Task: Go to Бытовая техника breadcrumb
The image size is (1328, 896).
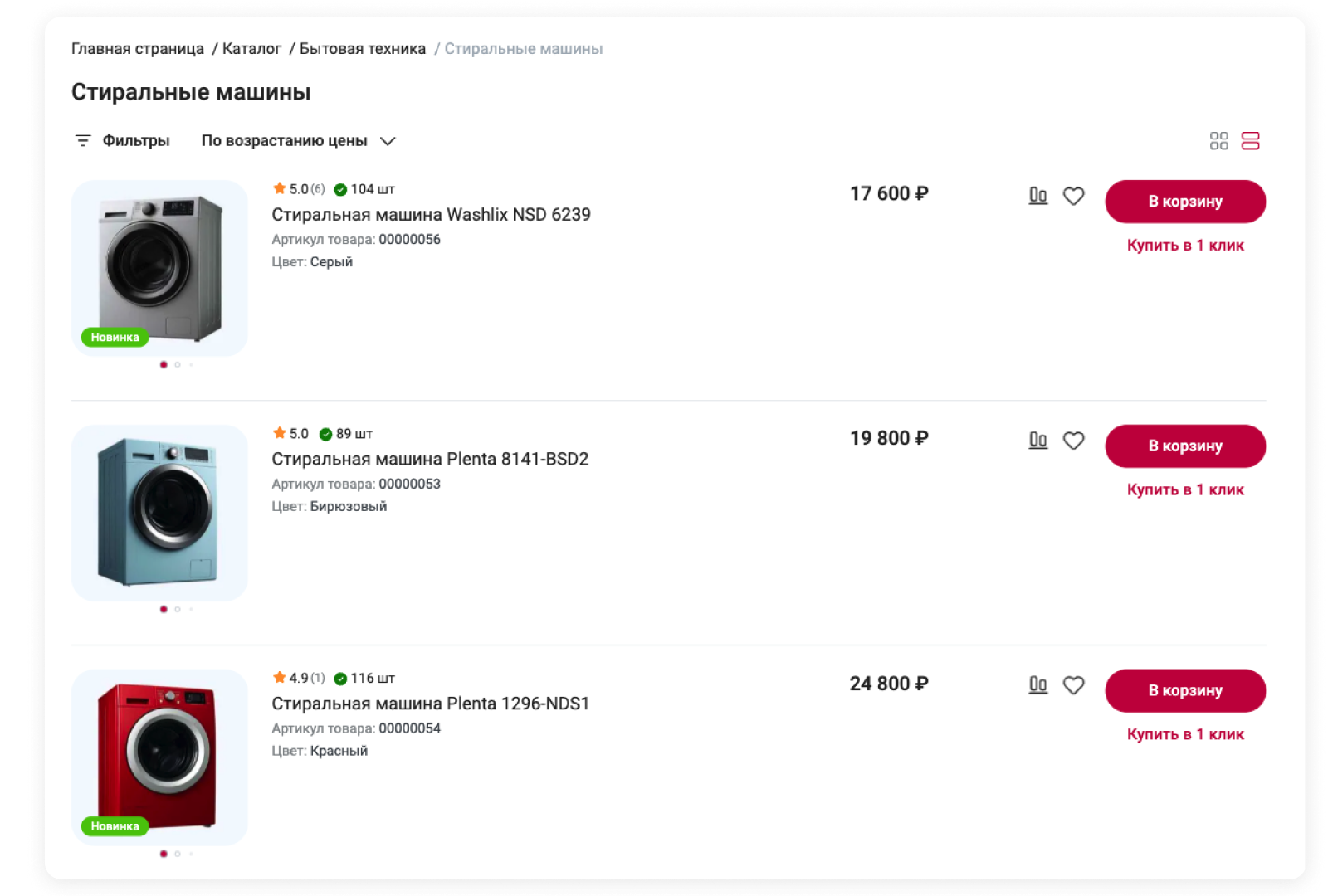Action: [362, 49]
